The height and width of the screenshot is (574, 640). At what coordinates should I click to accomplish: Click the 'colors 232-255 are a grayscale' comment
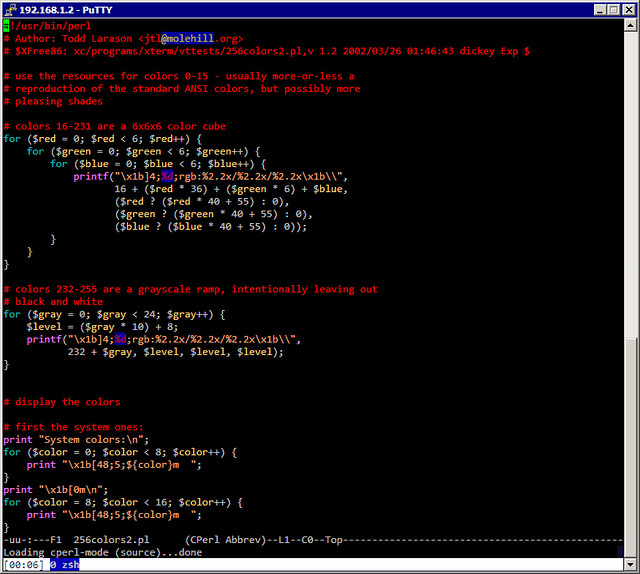191,289
